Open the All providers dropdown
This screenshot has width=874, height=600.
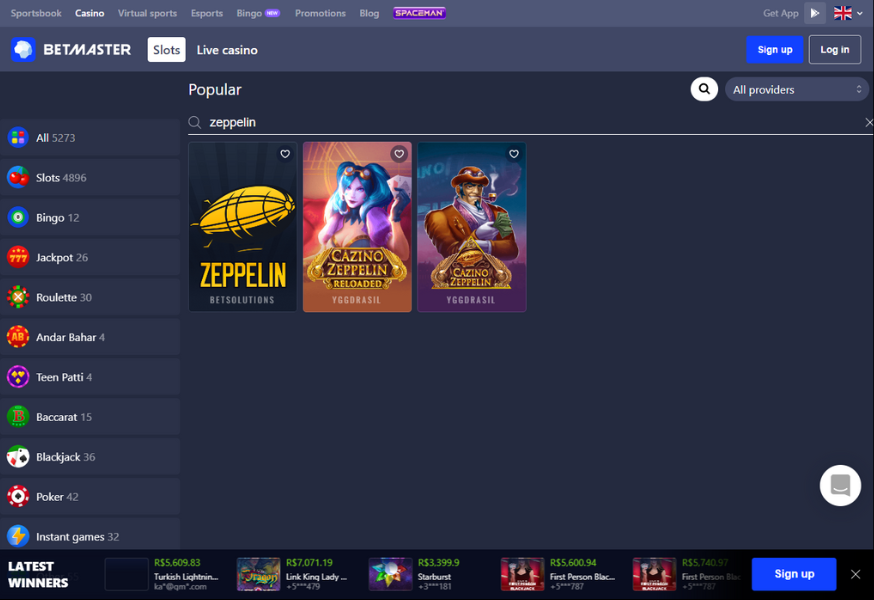pos(797,89)
